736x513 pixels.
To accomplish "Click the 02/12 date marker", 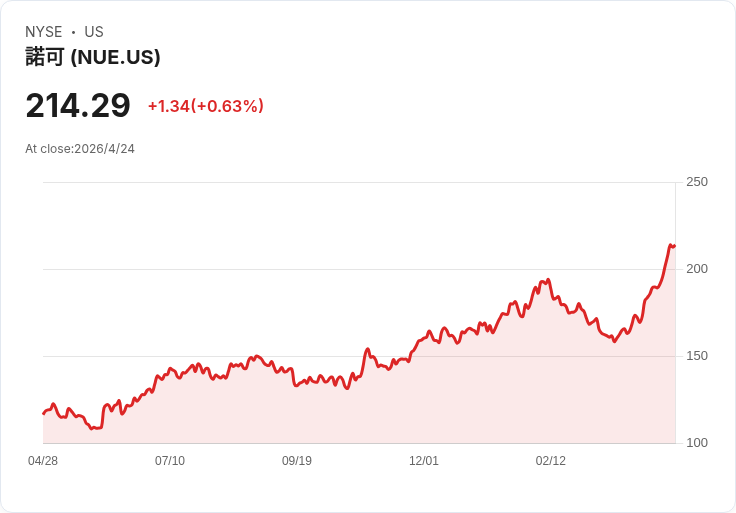I will click(551, 461).
